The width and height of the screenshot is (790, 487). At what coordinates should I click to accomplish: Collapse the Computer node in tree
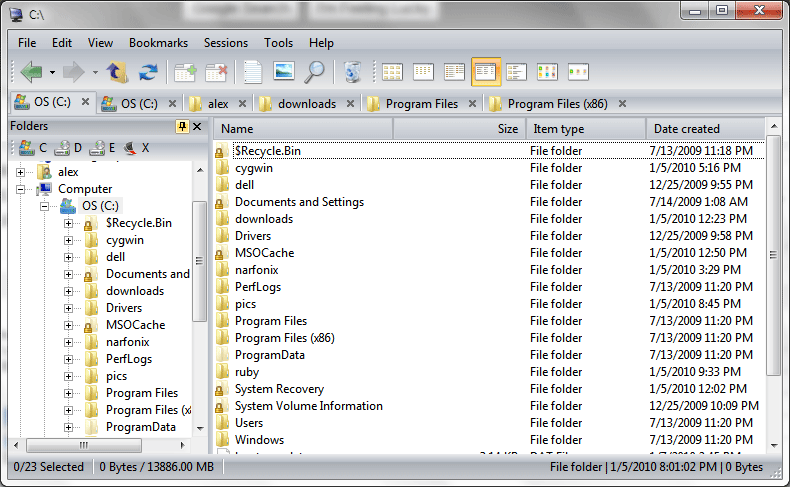click(x=20, y=189)
